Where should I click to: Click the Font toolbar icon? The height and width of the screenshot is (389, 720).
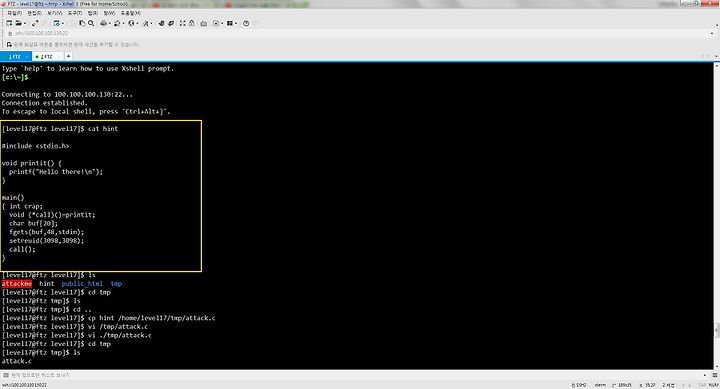(x=146, y=23)
